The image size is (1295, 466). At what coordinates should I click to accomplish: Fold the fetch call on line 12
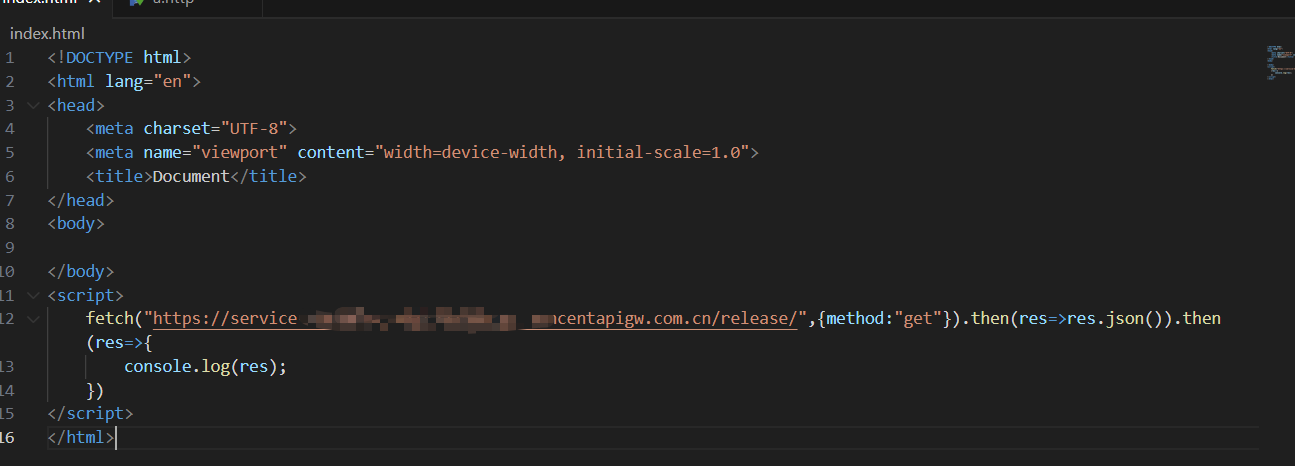click(x=35, y=320)
